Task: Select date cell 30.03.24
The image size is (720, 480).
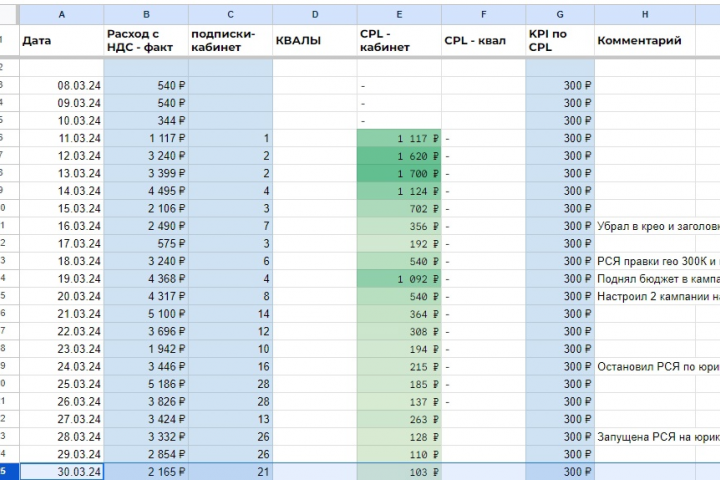Action: pyautogui.click(x=62, y=472)
